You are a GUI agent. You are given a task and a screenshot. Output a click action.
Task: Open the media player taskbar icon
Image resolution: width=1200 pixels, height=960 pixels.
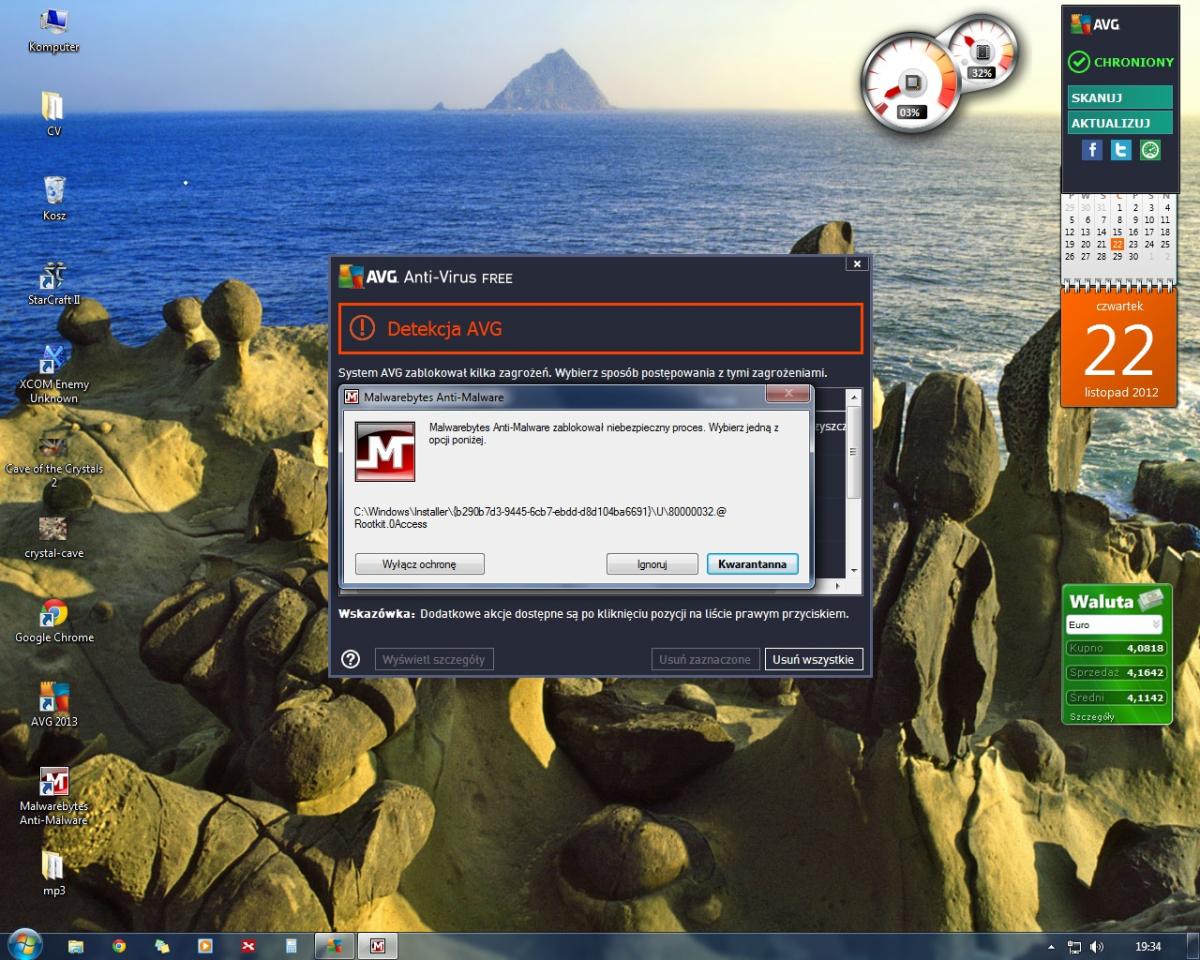point(205,945)
